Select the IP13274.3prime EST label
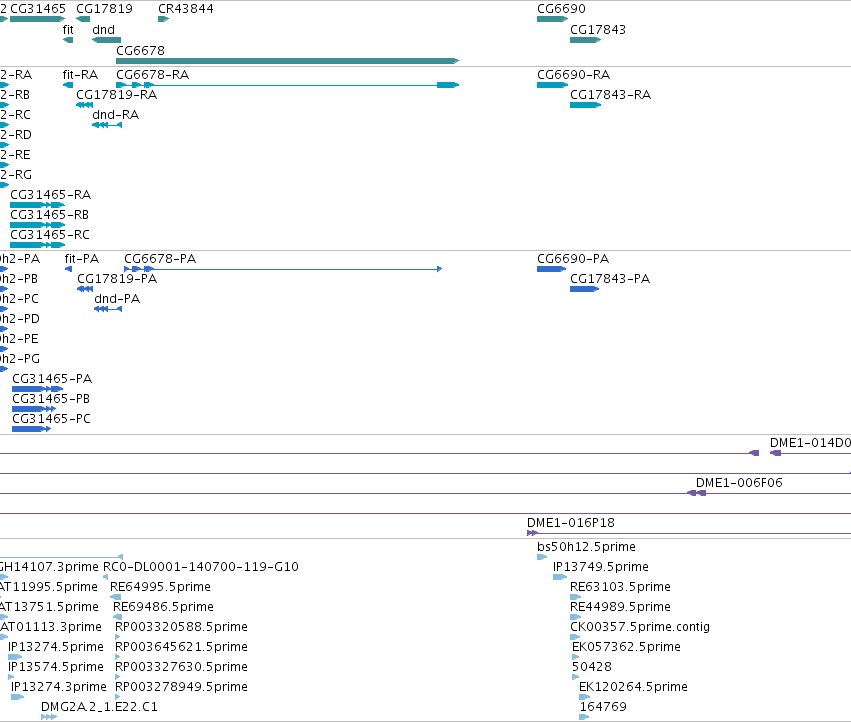This screenshot has width=851, height=722. coord(59,687)
